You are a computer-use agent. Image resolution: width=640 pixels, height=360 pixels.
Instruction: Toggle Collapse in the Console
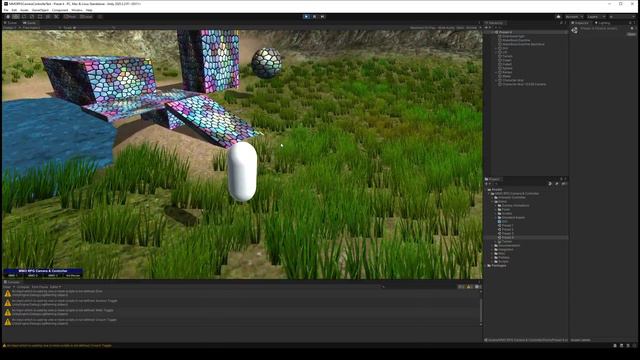[x=23, y=287]
